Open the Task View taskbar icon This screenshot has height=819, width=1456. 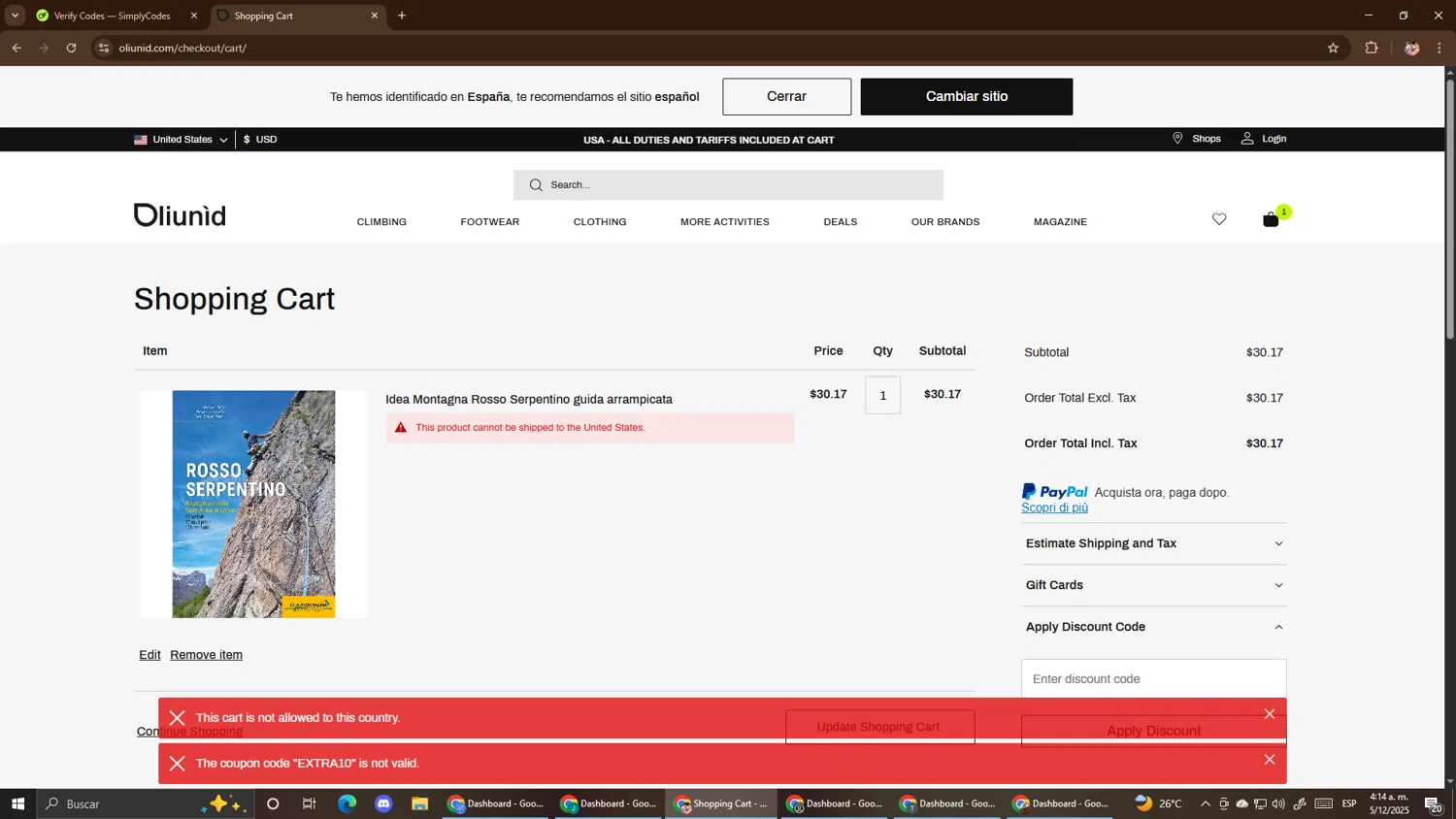[x=309, y=803]
